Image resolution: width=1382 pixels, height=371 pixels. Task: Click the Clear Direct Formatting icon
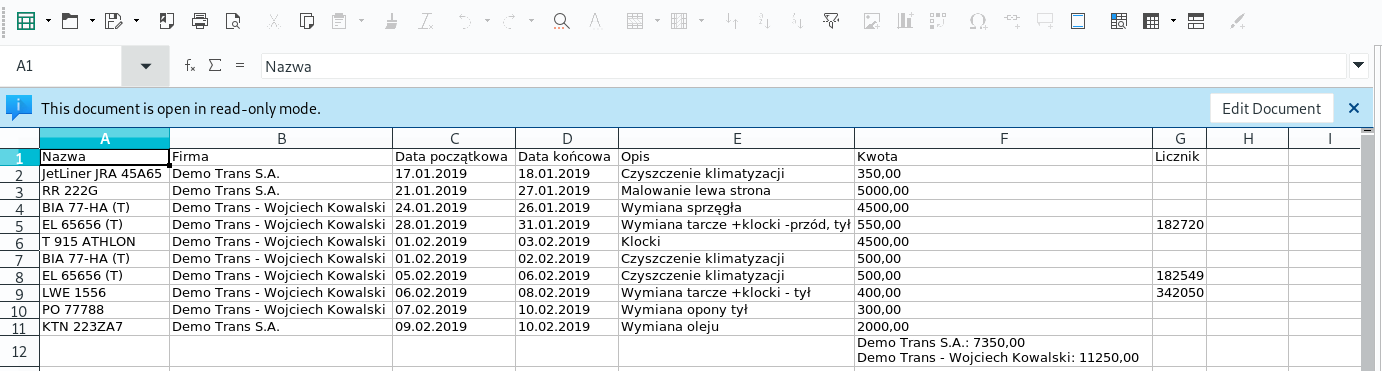point(425,20)
